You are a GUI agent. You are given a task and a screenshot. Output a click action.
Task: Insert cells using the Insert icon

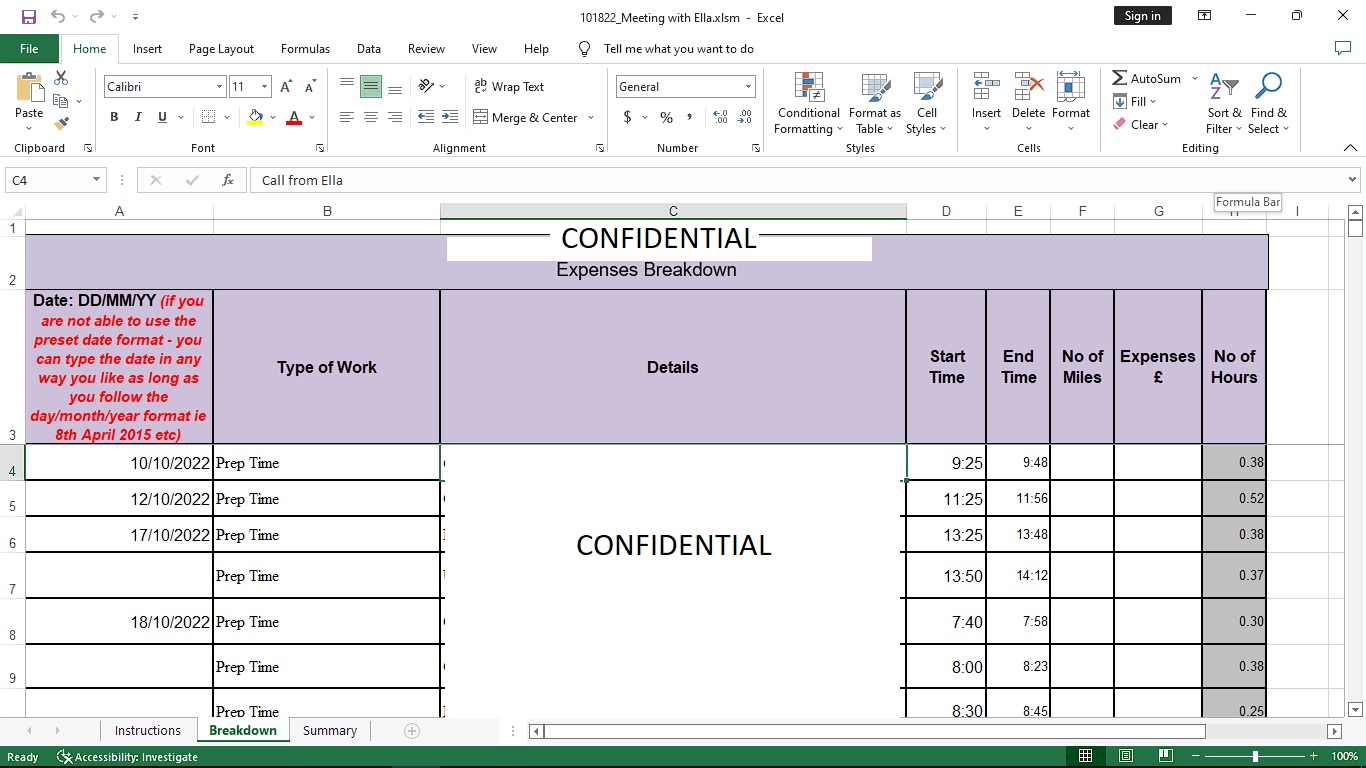pos(986,86)
